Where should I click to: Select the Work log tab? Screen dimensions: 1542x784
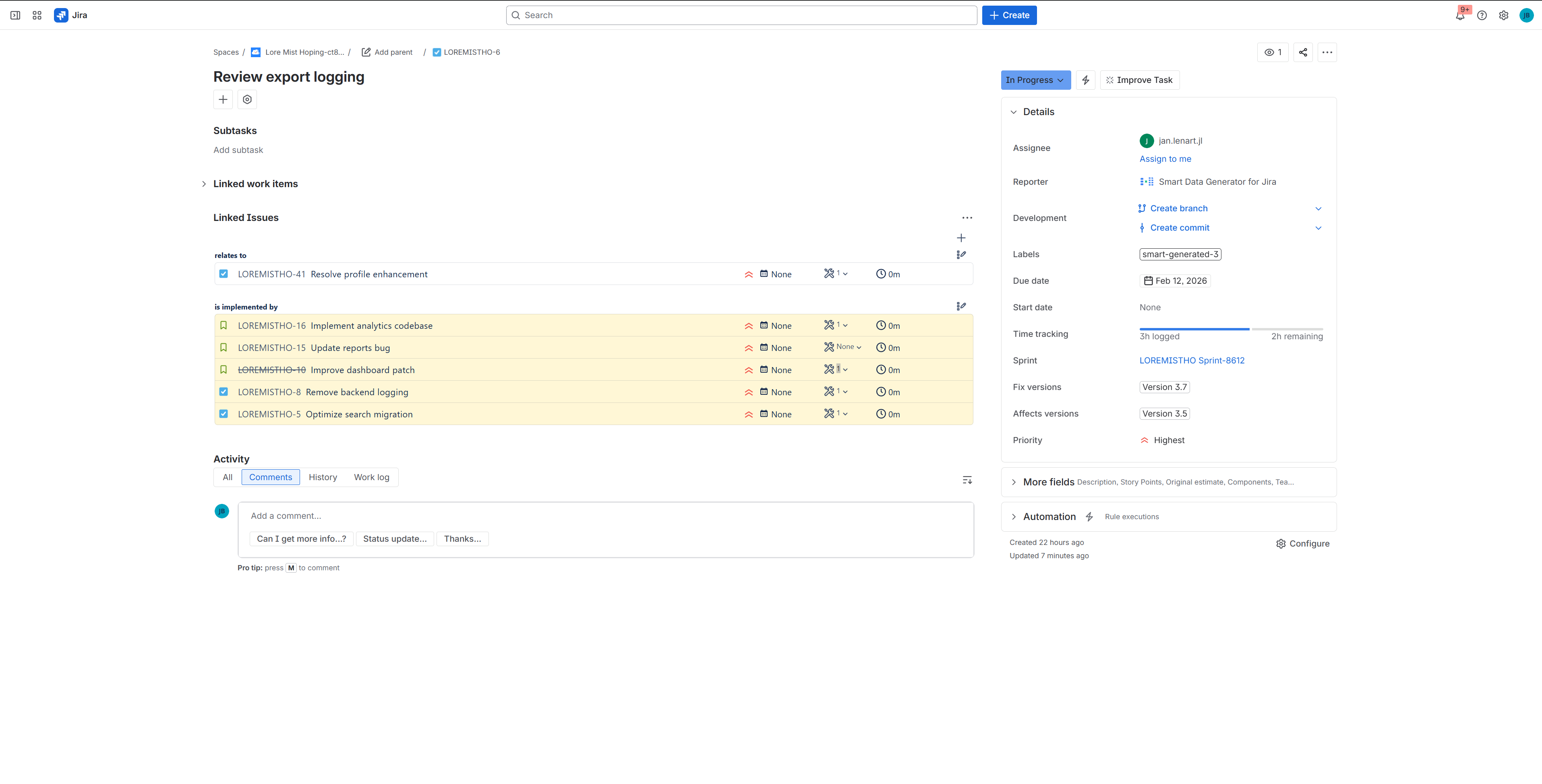(x=371, y=477)
